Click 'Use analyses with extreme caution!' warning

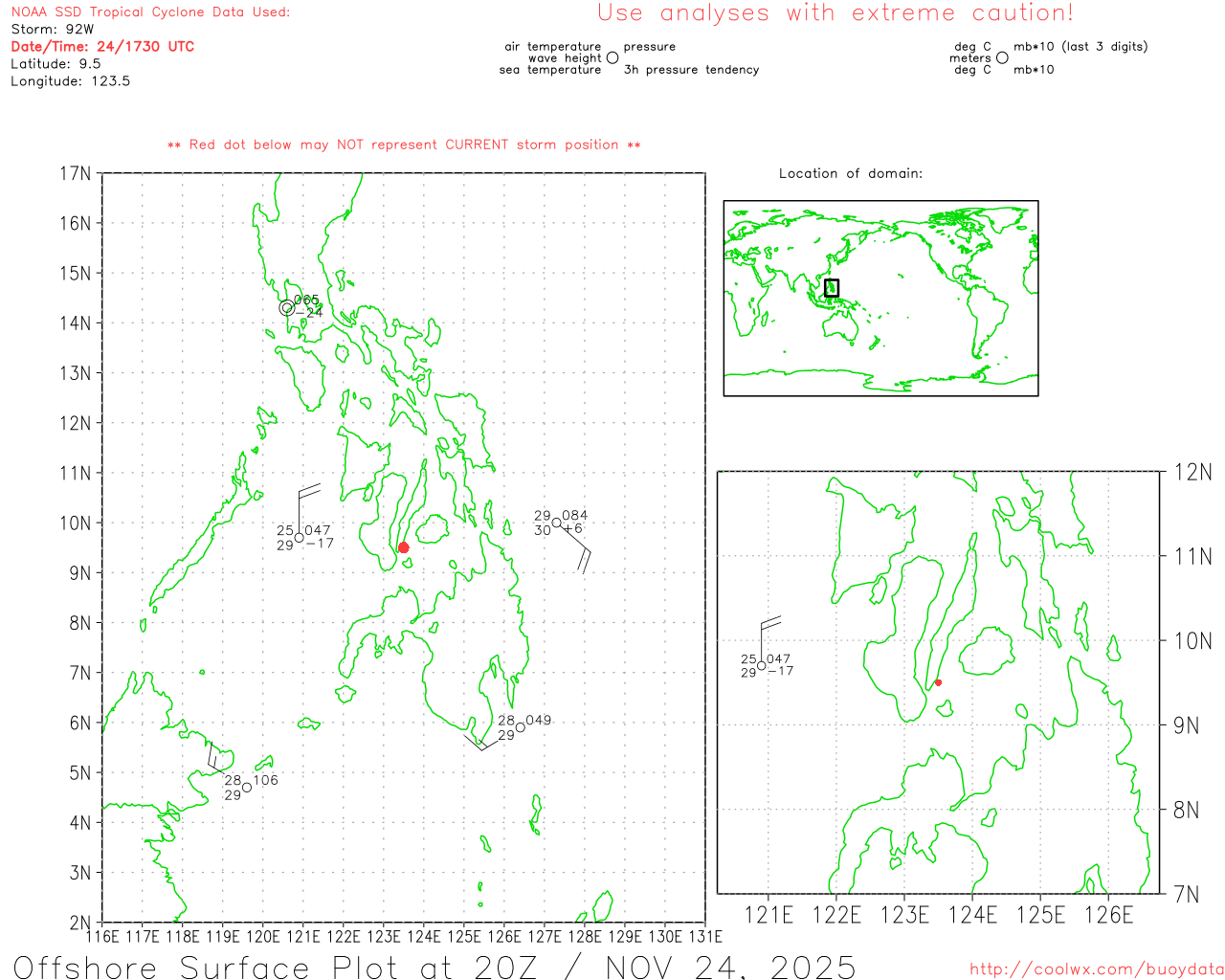[835, 13]
